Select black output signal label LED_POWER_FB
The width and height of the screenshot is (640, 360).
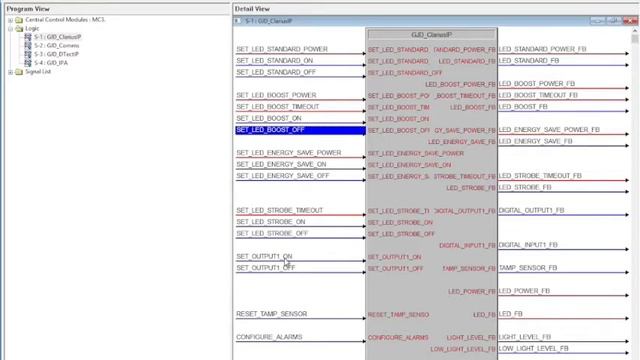(524, 291)
